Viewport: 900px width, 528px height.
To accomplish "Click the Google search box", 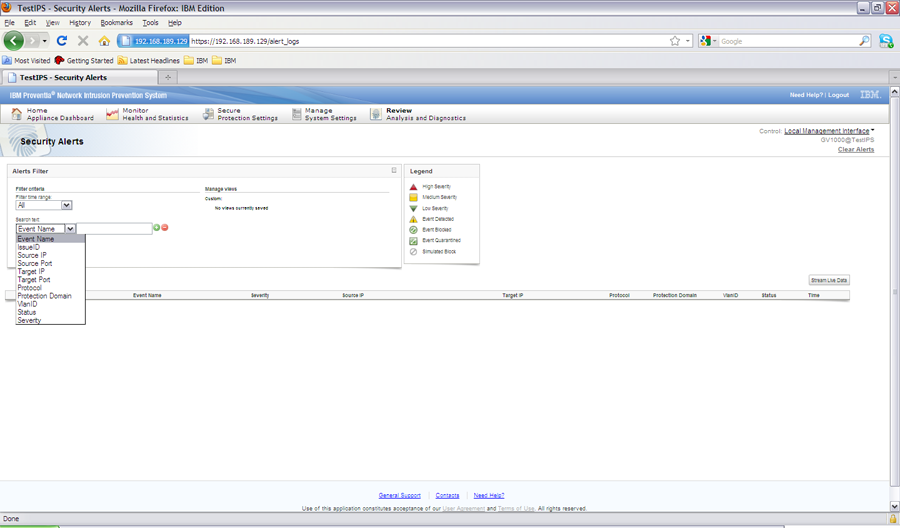I will [x=788, y=41].
